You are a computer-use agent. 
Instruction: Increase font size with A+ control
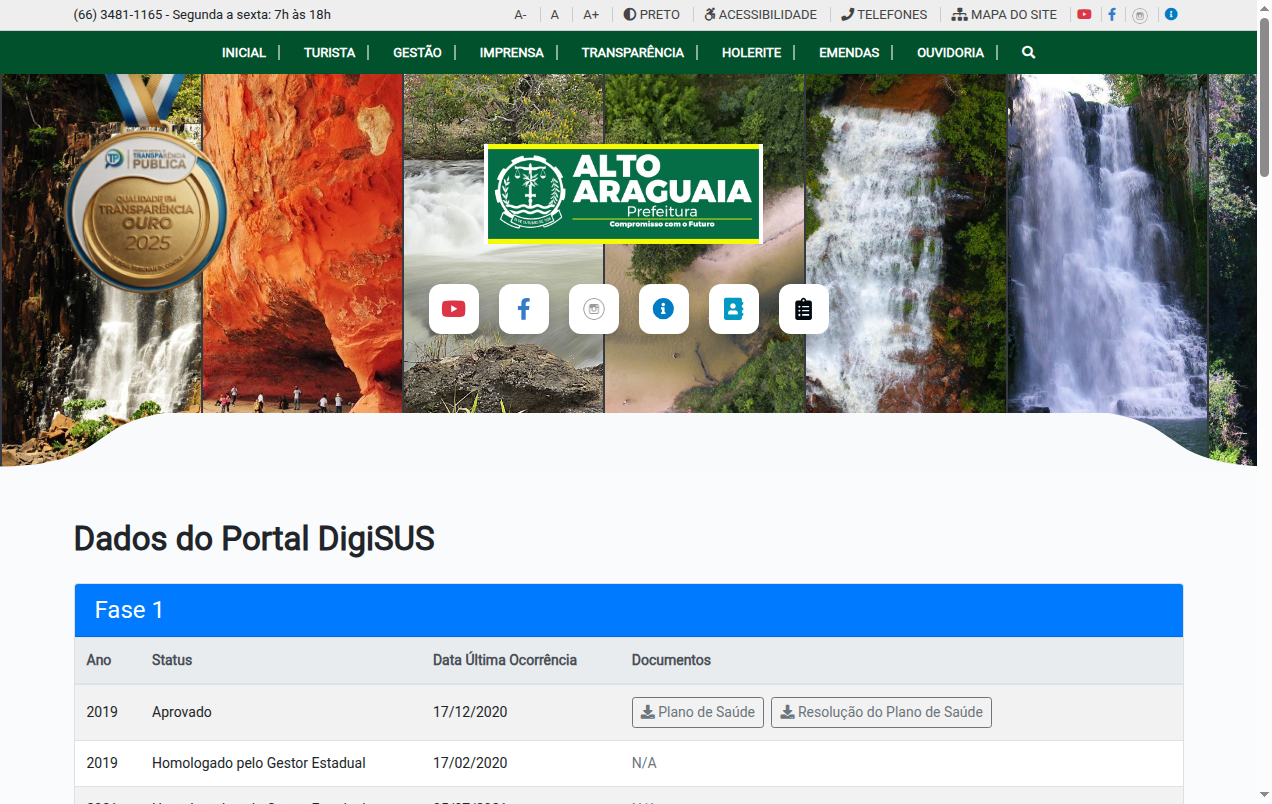[592, 15]
